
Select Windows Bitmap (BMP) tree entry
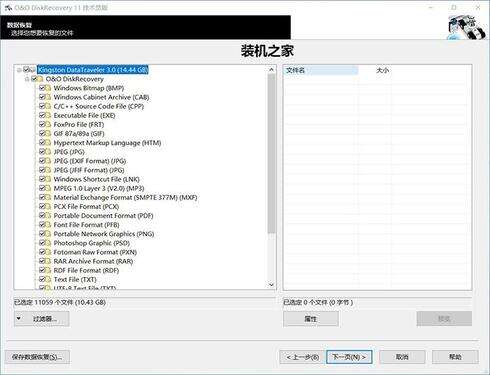[89, 88]
